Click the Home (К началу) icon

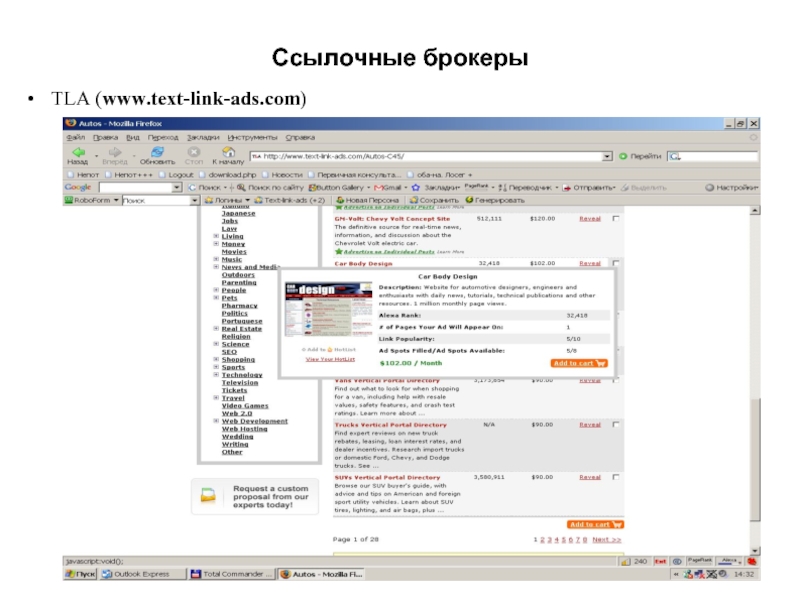point(228,152)
